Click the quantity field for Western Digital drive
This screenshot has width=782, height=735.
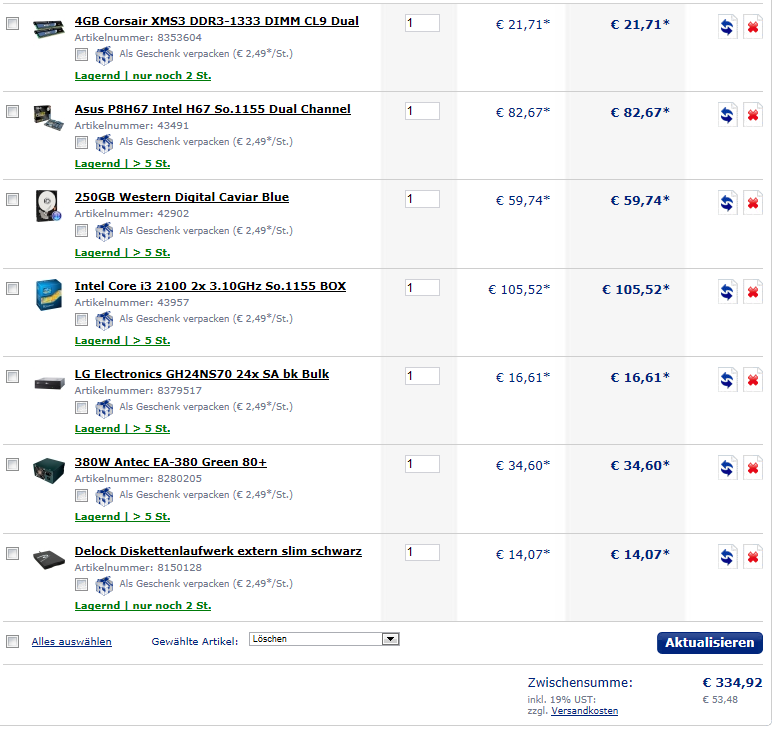click(422, 200)
